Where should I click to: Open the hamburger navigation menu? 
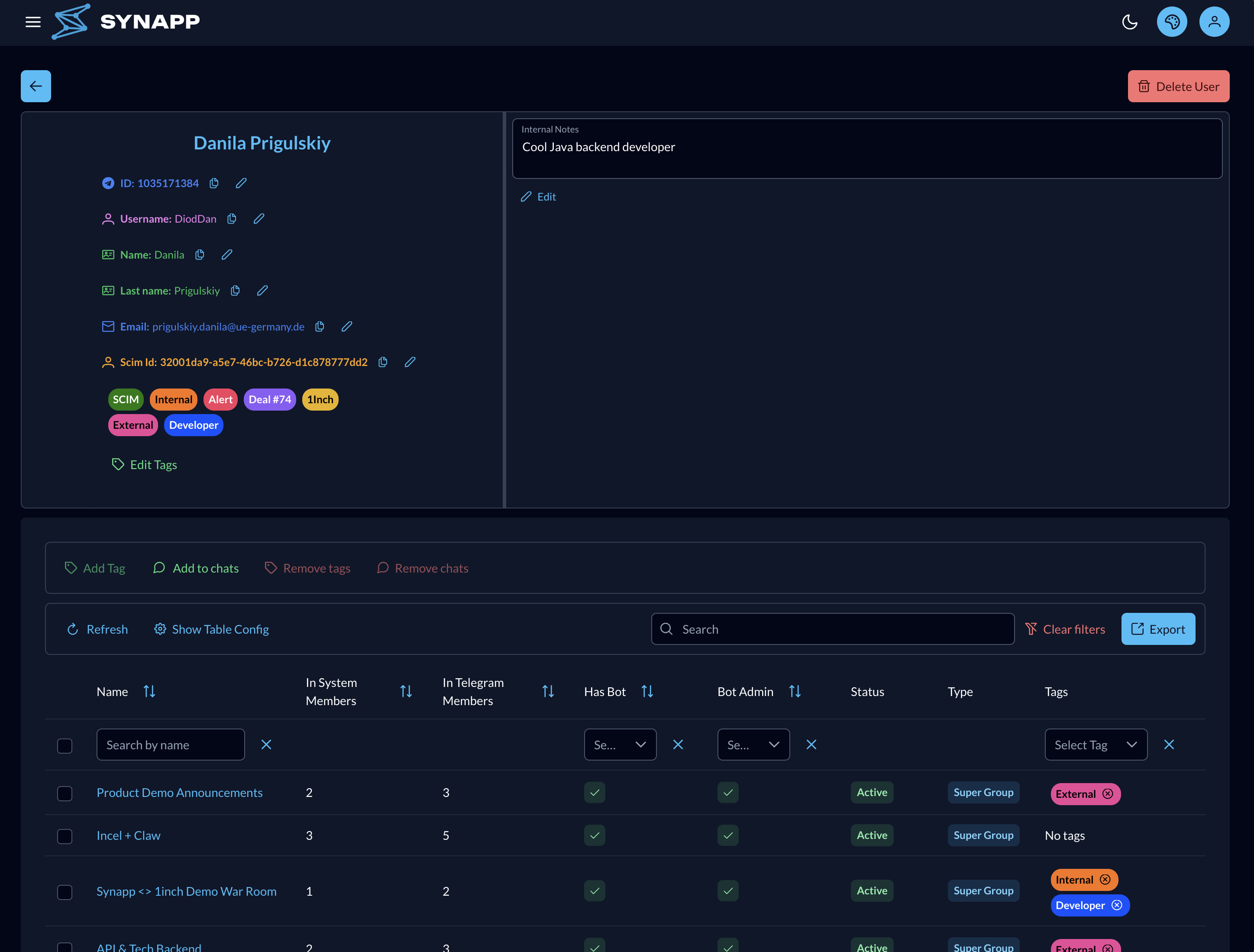pos(33,22)
